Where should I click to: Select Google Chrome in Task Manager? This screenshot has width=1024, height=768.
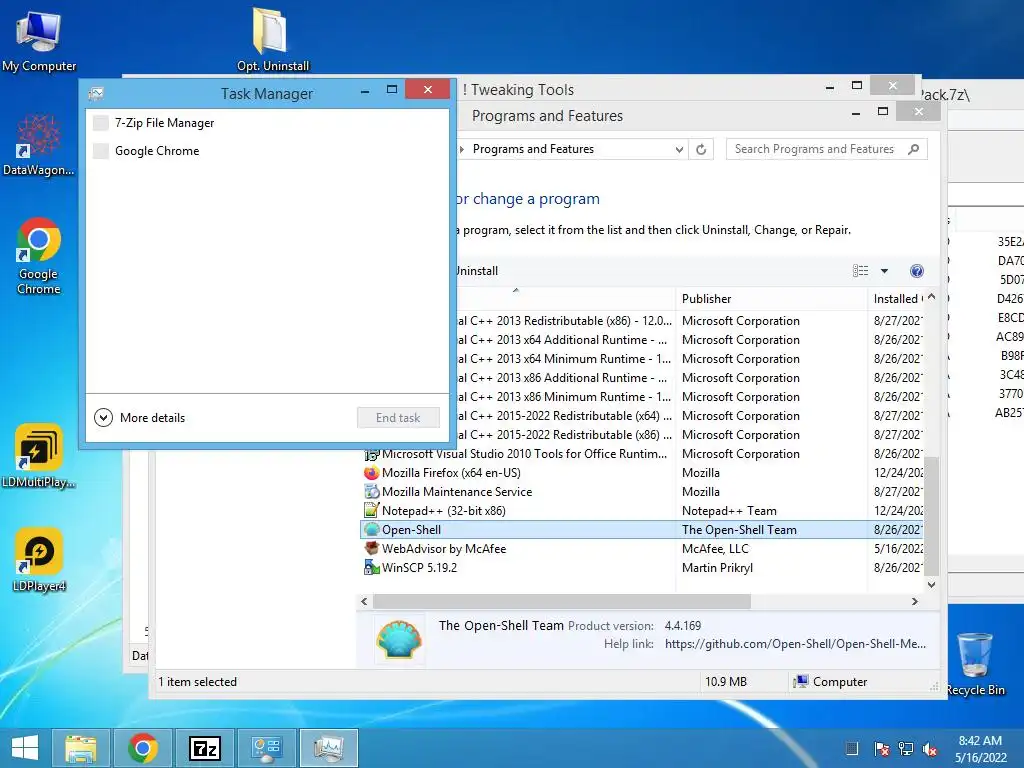point(268,151)
